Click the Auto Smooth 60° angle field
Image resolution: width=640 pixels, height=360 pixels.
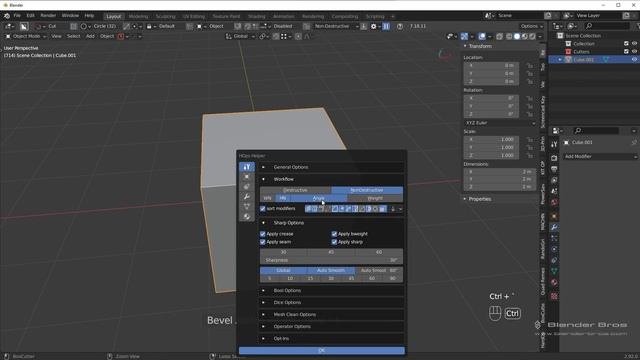point(379,270)
